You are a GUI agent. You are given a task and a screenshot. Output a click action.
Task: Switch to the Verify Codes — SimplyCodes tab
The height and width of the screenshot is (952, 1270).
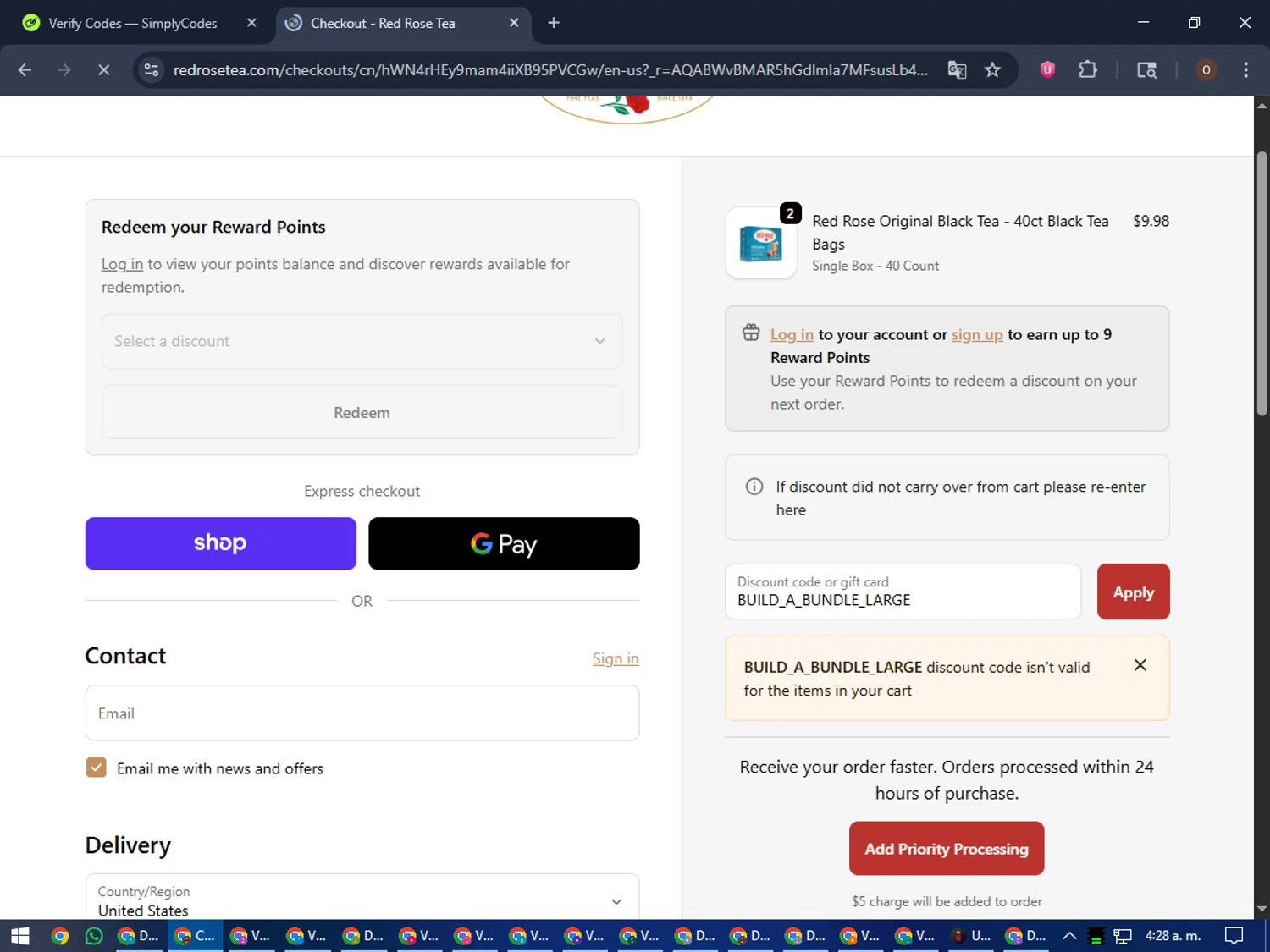point(132,23)
